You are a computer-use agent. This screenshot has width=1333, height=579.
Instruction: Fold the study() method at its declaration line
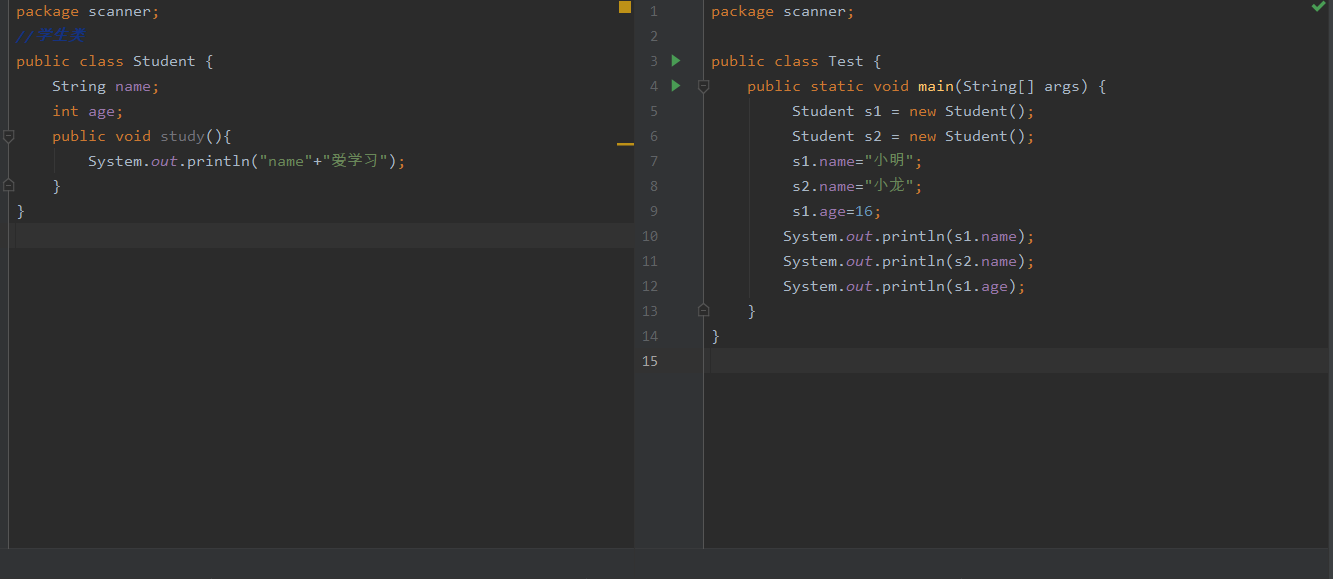click(x=8, y=136)
